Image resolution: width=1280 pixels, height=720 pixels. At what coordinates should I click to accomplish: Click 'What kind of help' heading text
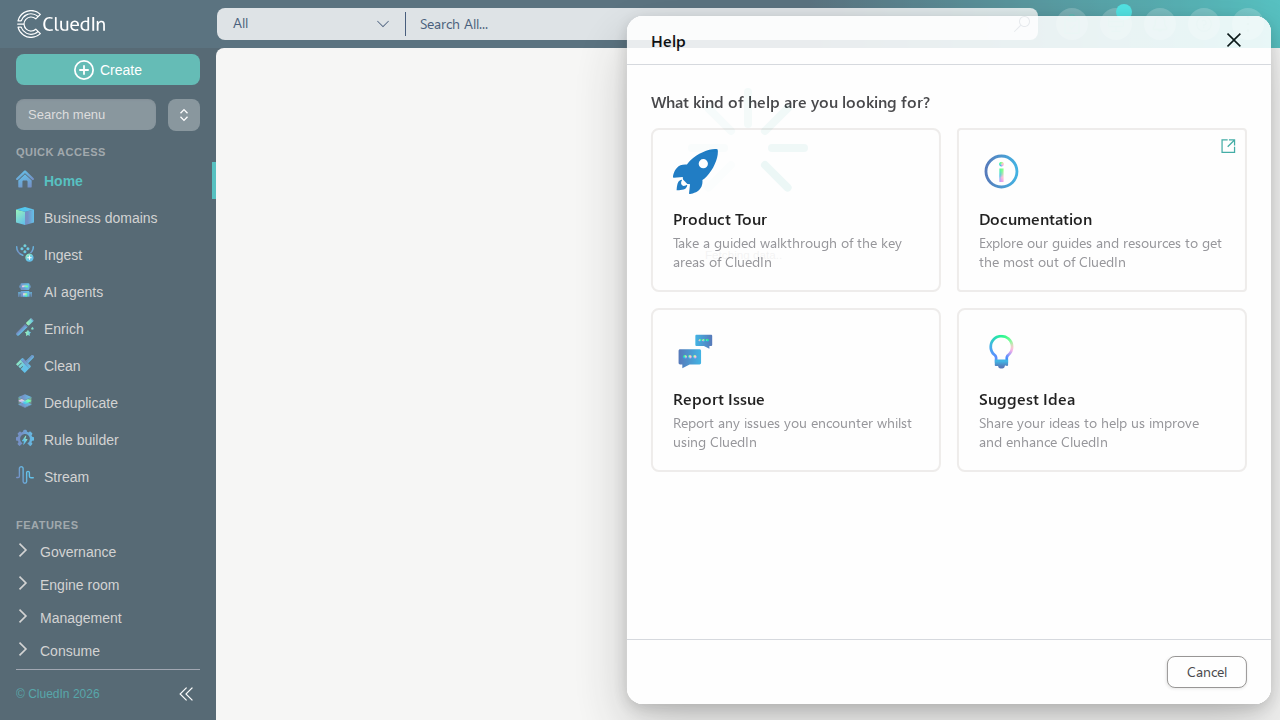point(790,102)
